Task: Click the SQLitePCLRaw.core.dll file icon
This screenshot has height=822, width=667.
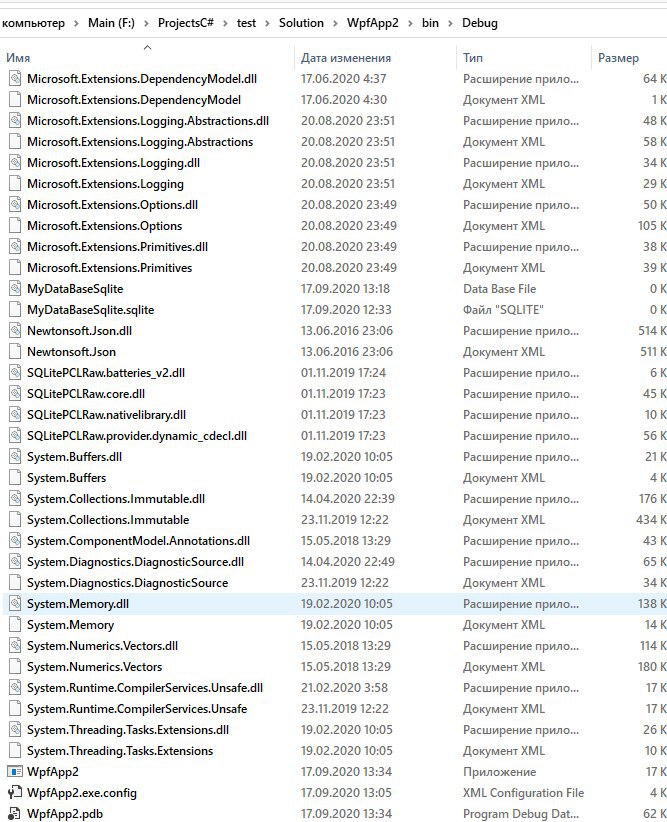Action: point(15,394)
